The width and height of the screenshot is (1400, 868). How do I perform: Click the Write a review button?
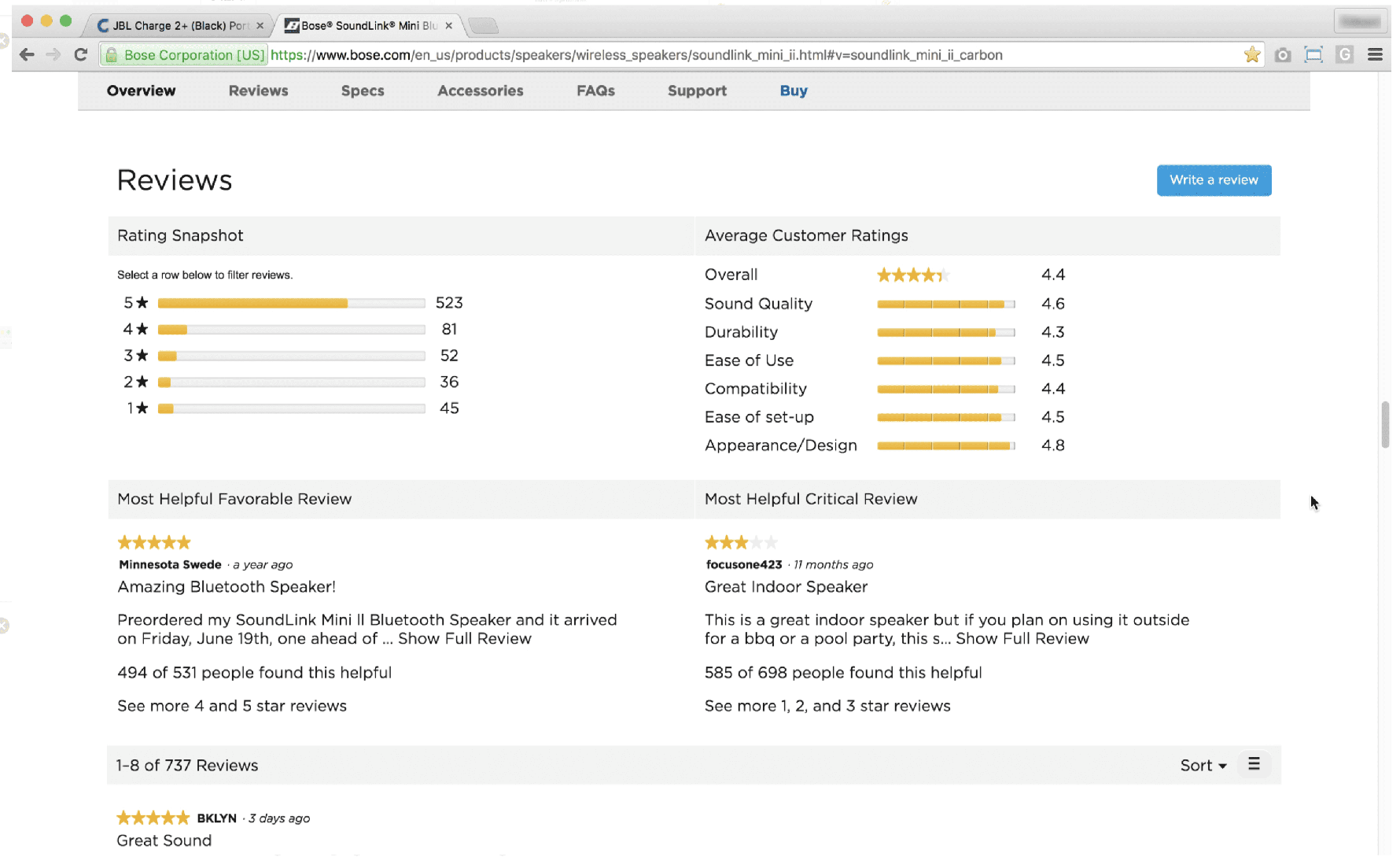[1214, 180]
